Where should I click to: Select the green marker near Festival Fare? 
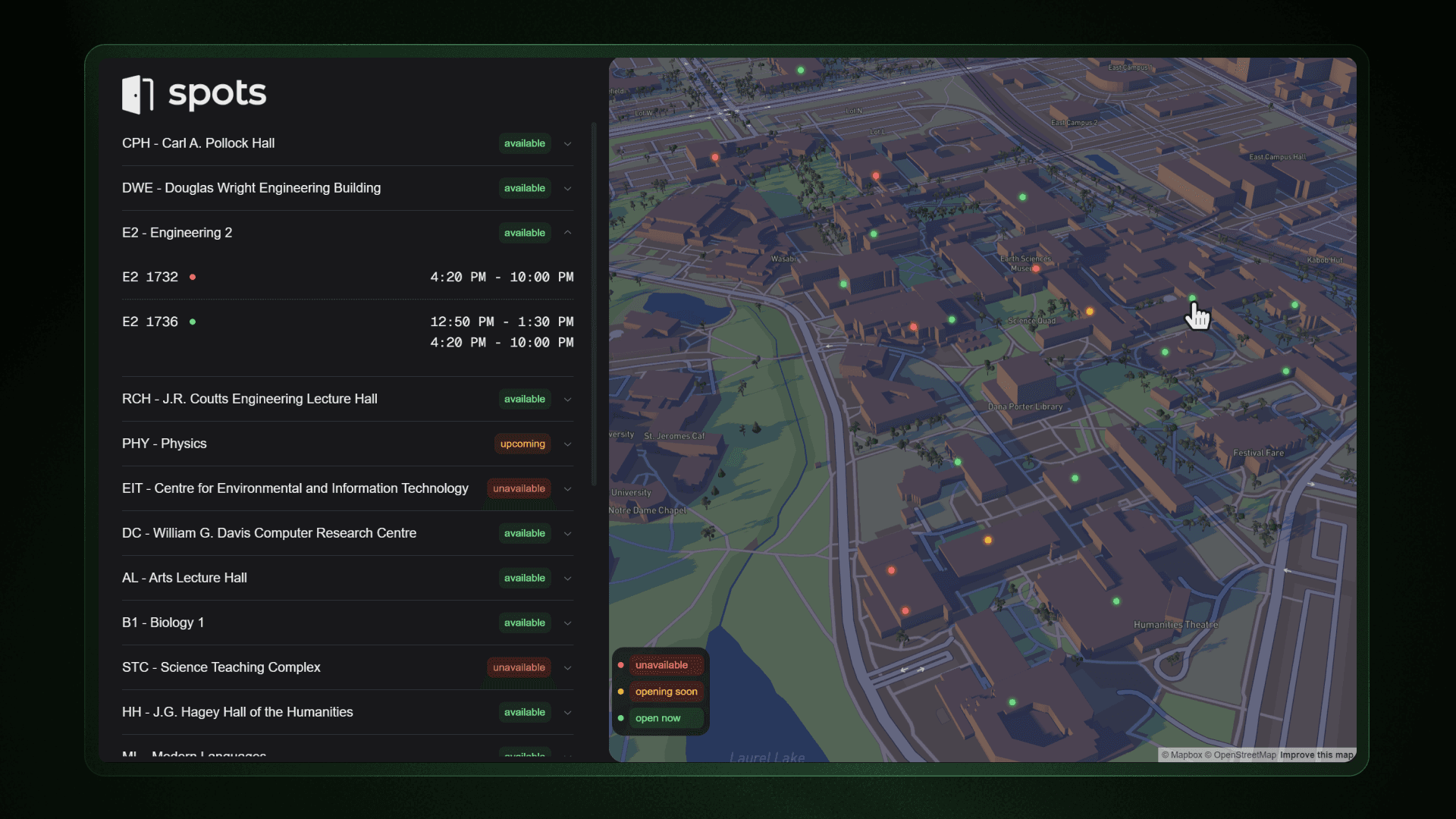pos(1286,371)
